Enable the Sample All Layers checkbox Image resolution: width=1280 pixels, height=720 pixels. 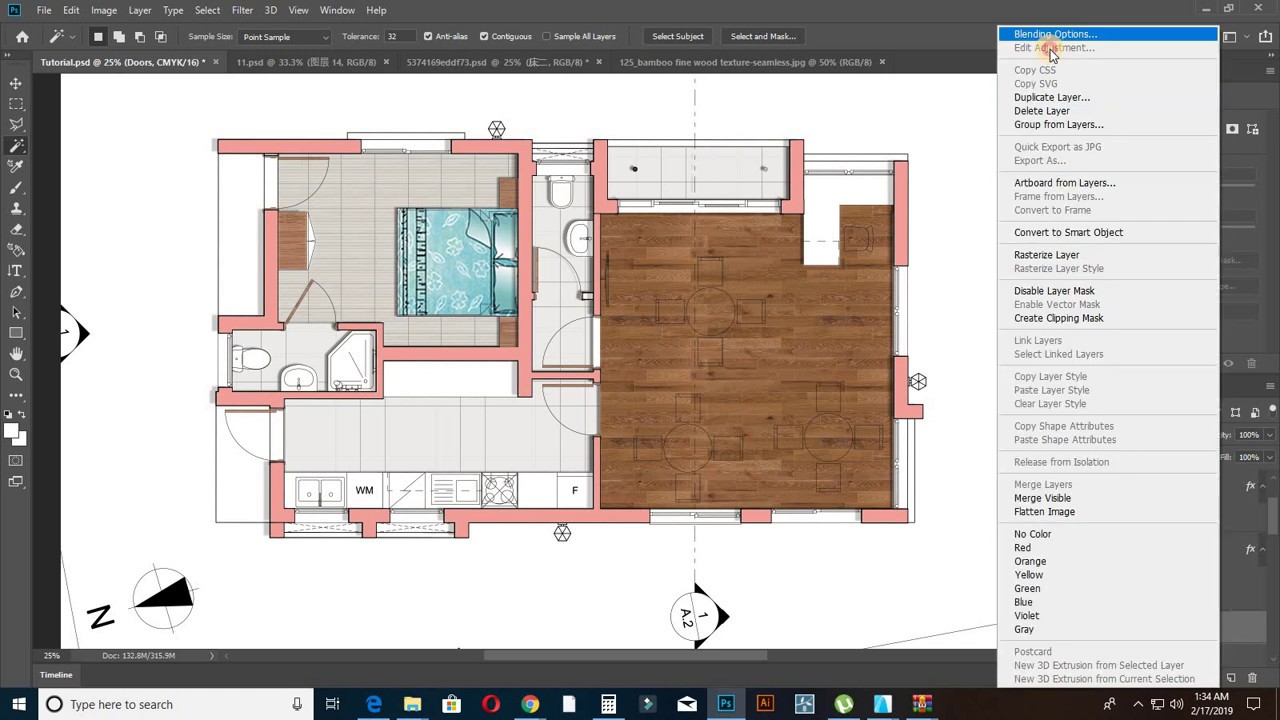(546, 37)
